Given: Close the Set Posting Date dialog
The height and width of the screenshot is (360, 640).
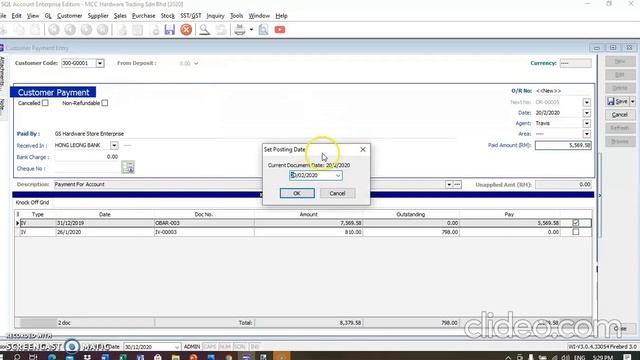Looking at the screenshot, I should point(363,149).
